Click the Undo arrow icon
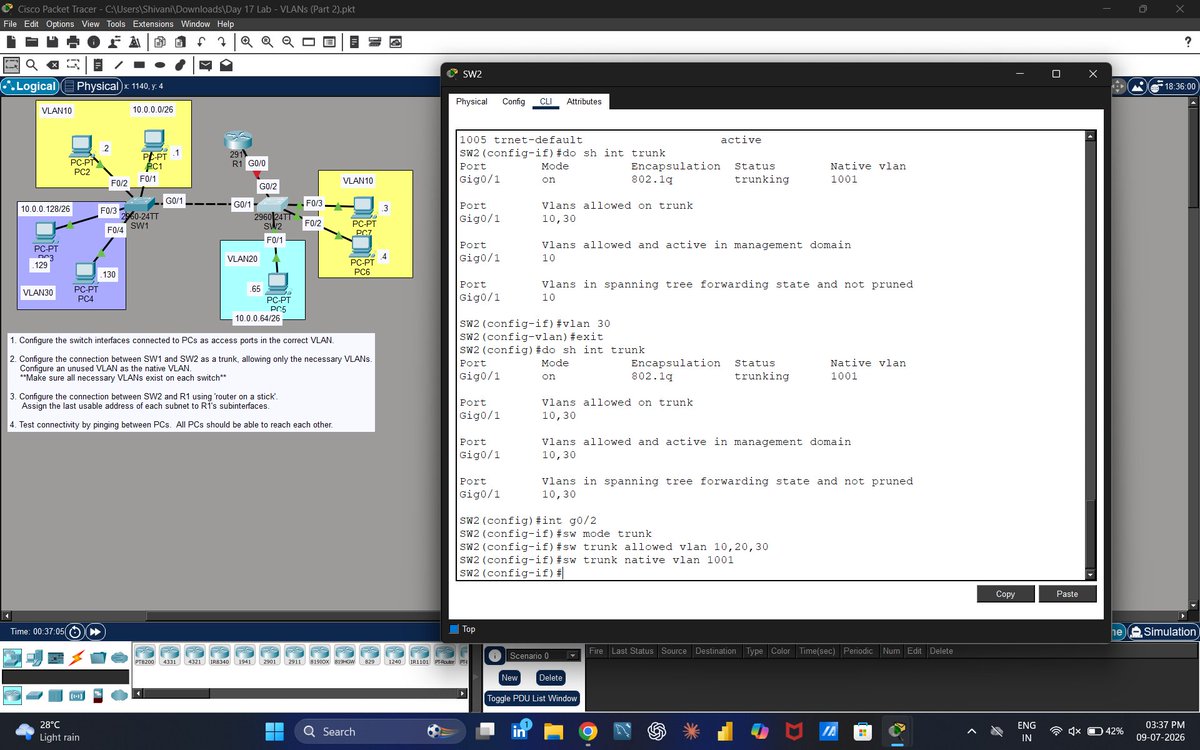The height and width of the screenshot is (750, 1200). [x=201, y=42]
